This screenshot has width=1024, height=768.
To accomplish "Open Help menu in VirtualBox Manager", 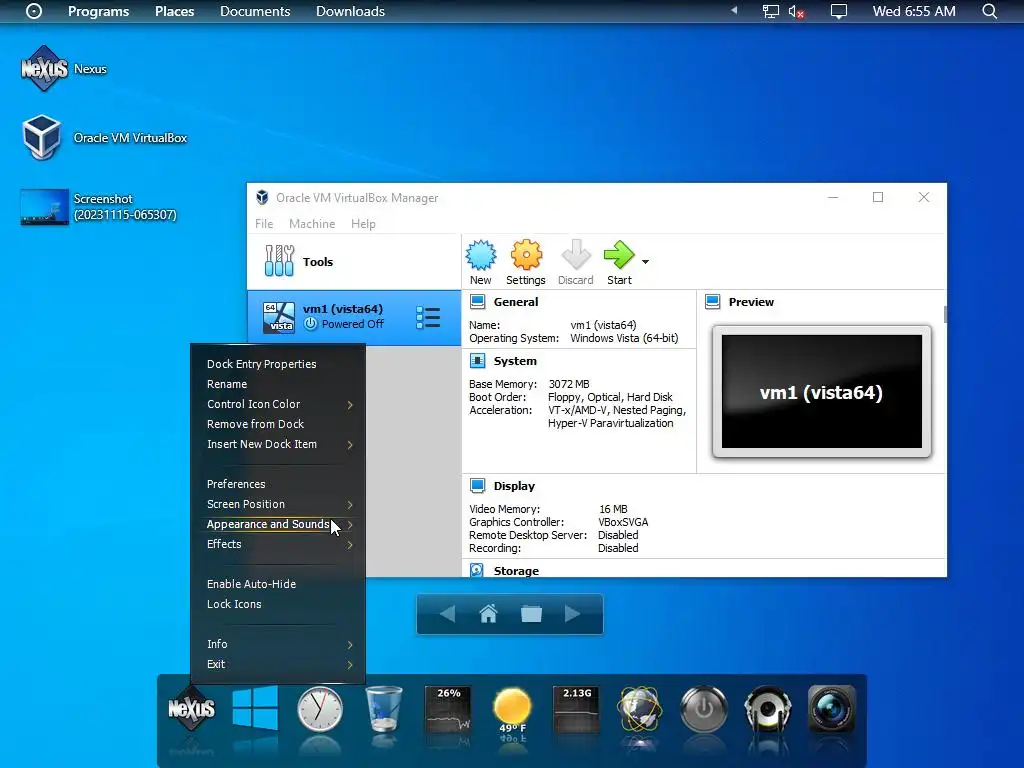I will point(363,223).
